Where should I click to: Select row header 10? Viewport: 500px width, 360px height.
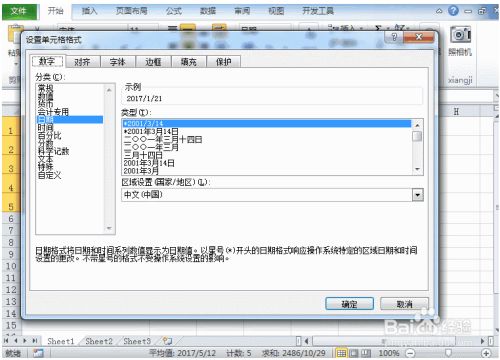[11, 266]
